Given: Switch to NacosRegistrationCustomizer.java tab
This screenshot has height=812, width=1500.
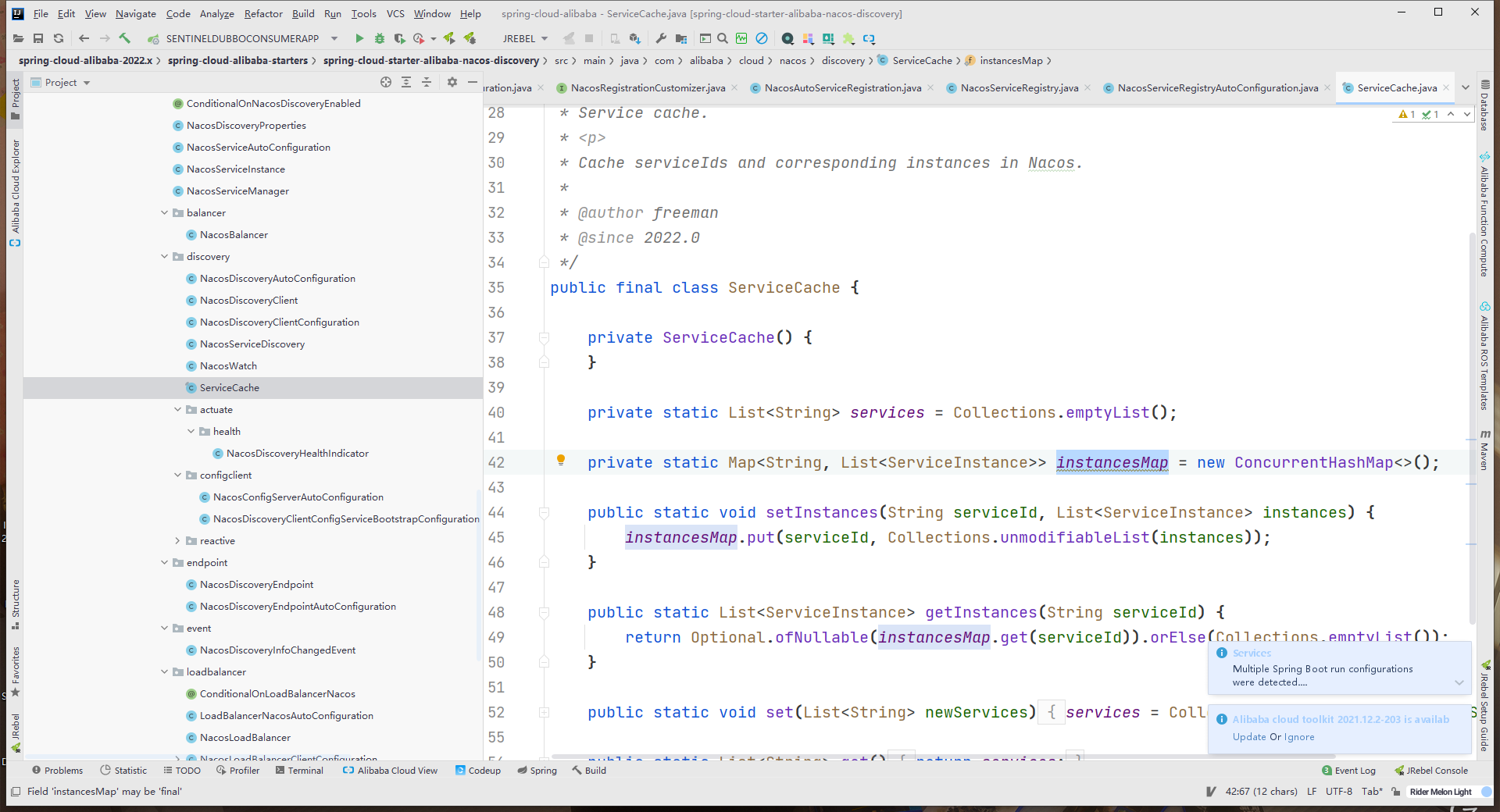Looking at the screenshot, I should coord(647,87).
